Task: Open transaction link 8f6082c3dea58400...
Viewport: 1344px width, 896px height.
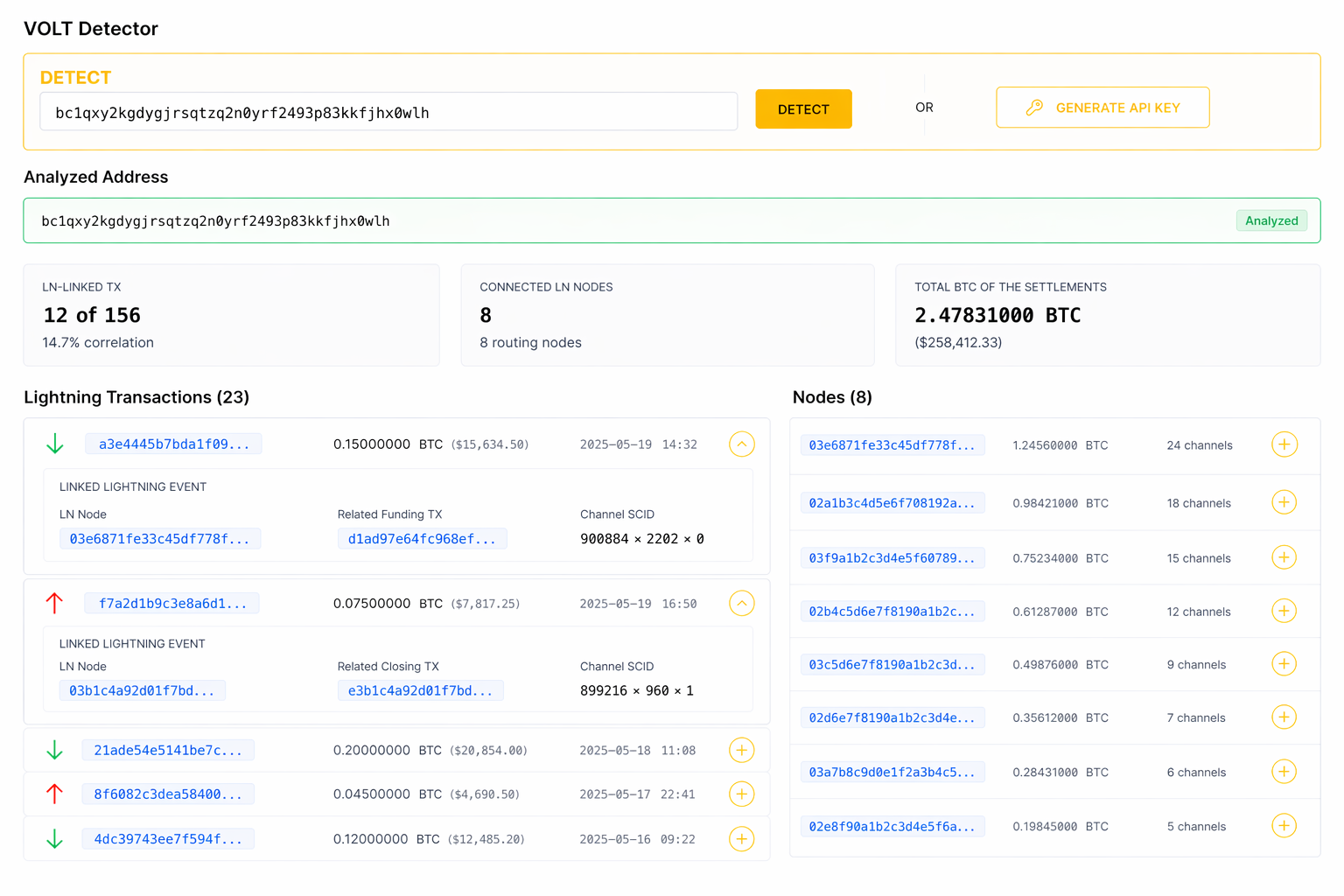Action: point(168,794)
